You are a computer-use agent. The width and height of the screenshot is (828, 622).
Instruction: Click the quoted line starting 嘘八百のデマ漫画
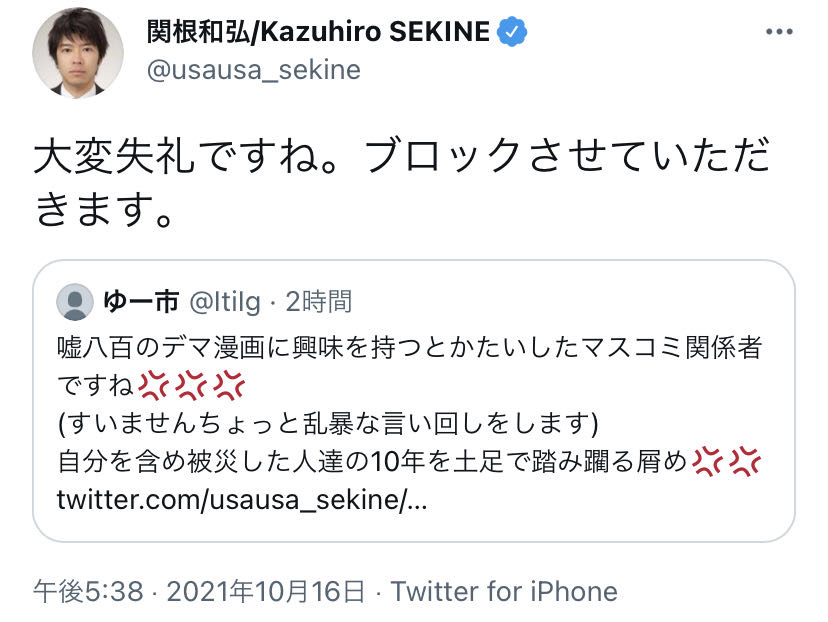(x=405, y=347)
